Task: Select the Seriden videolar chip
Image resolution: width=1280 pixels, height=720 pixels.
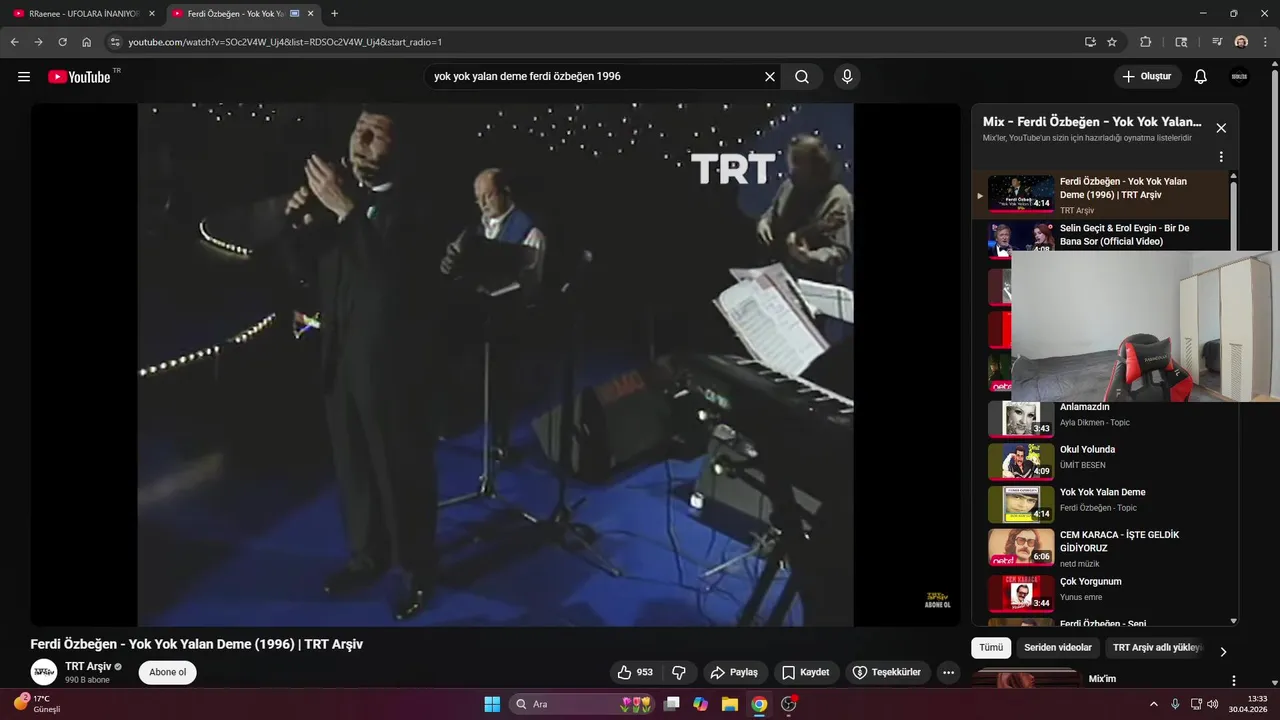Action: click(1058, 648)
